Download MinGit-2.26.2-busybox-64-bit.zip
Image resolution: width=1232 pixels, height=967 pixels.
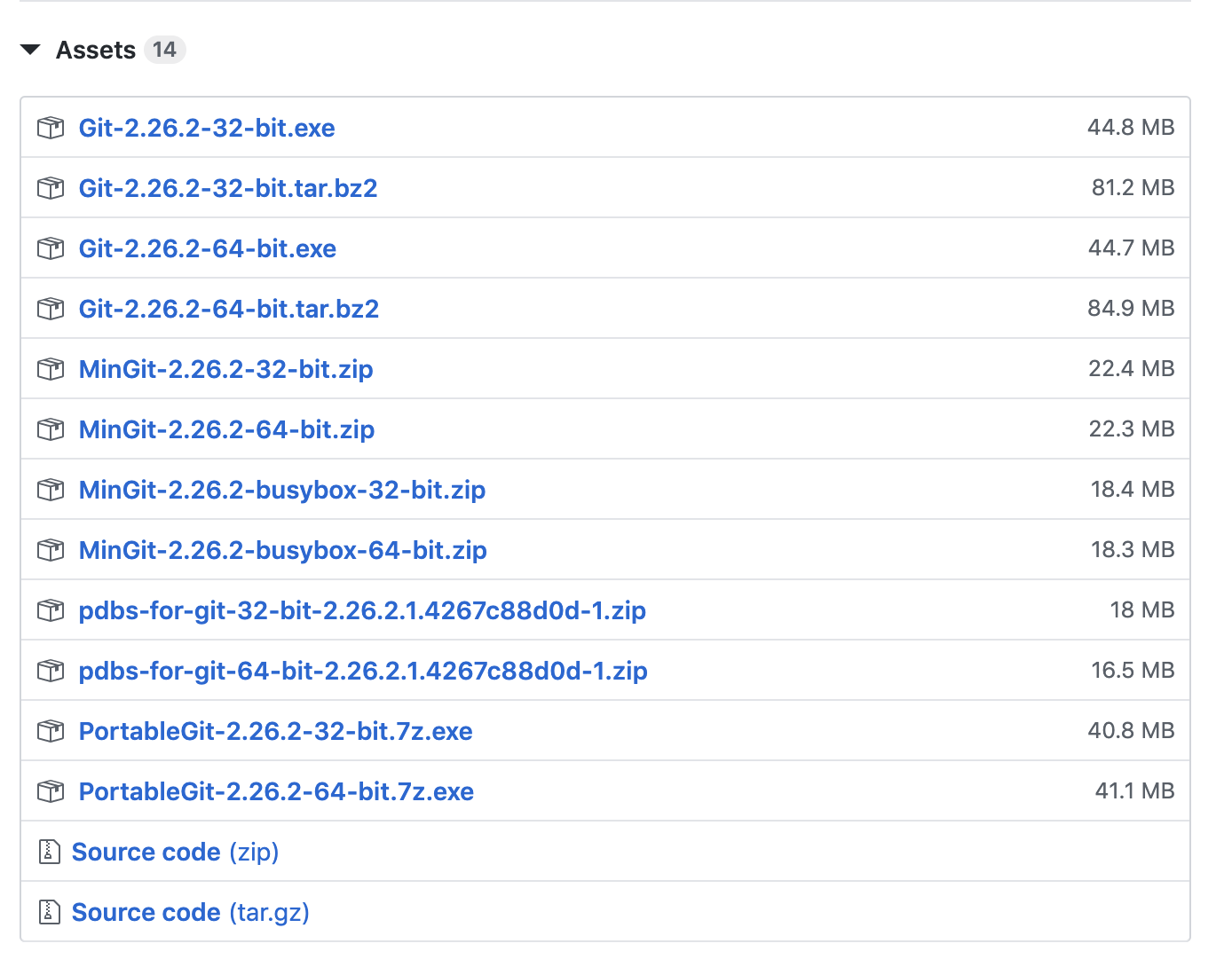(x=283, y=550)
